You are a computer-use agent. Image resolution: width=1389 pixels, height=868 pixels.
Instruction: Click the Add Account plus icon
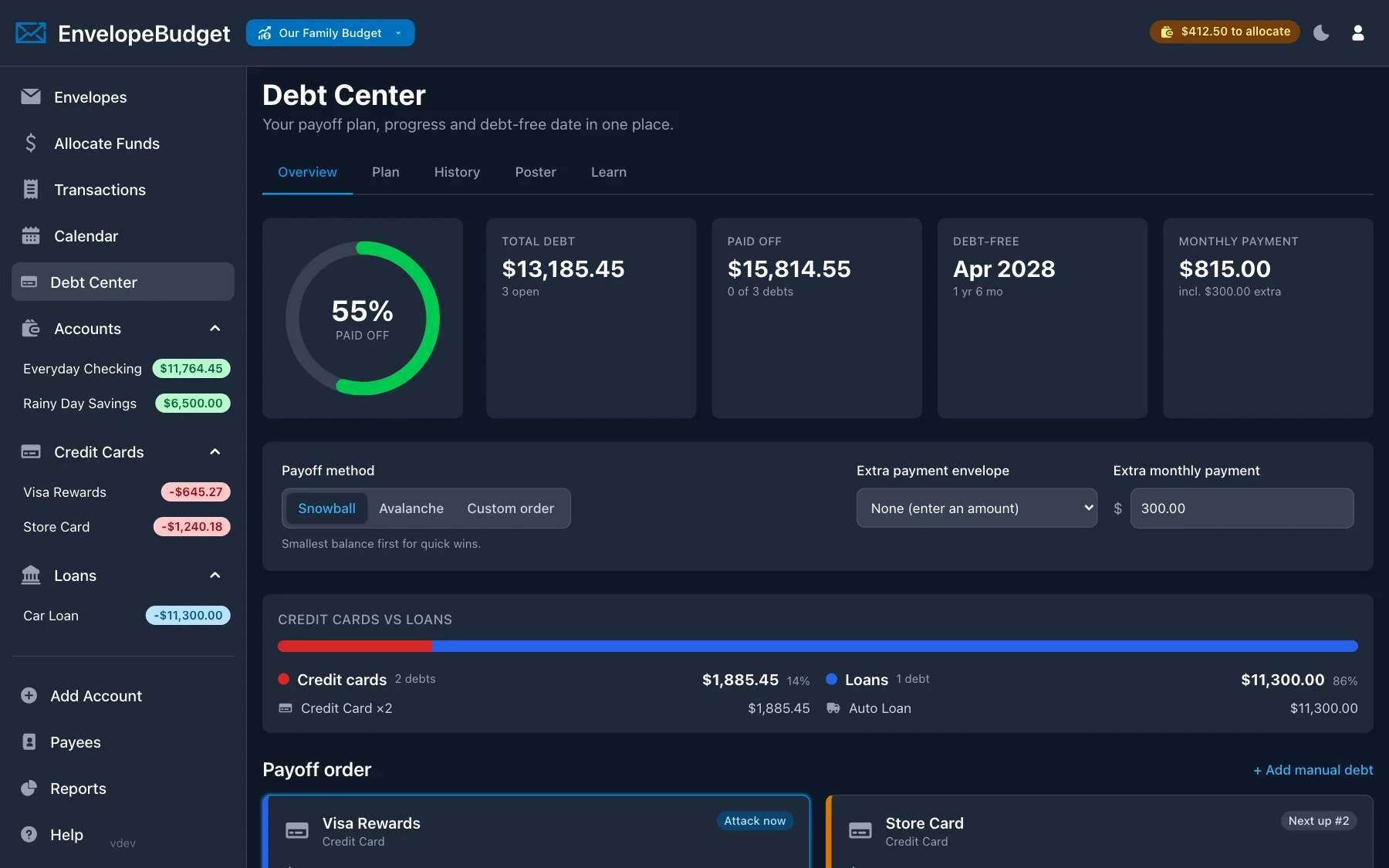coord(29,695)
